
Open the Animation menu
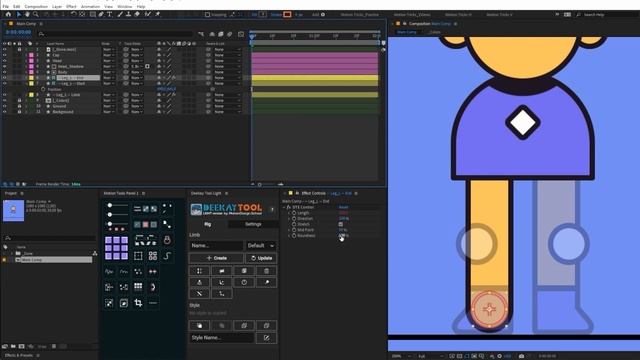[x=90, y=7]
